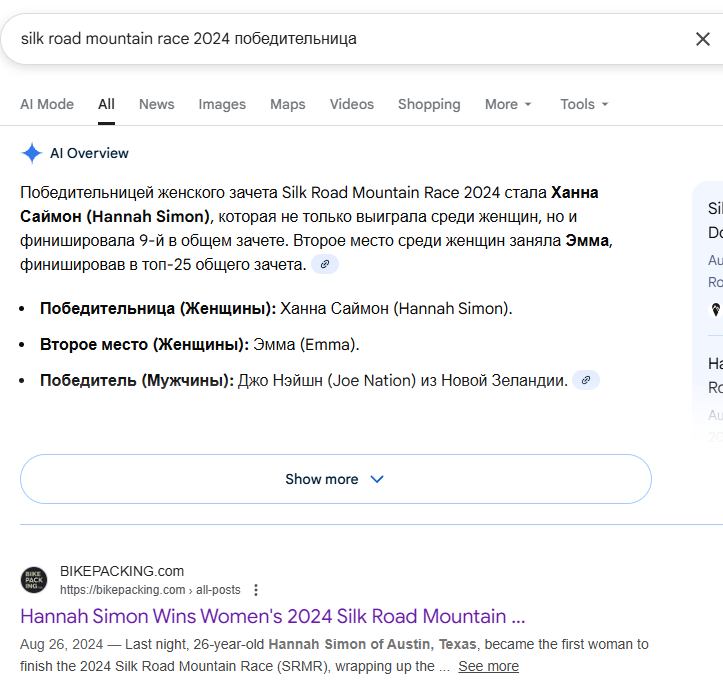Expand the More search categories dropdown
This screenshot has width=723, height=690.
tap(508, 104)
